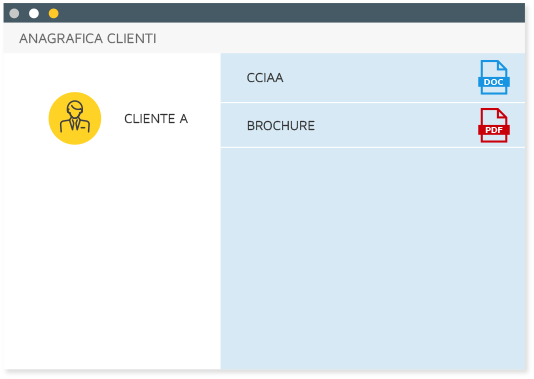Click the ANAGRAFICA CLIENTI header title
The image size is (534, 379).
coord(88,38)
